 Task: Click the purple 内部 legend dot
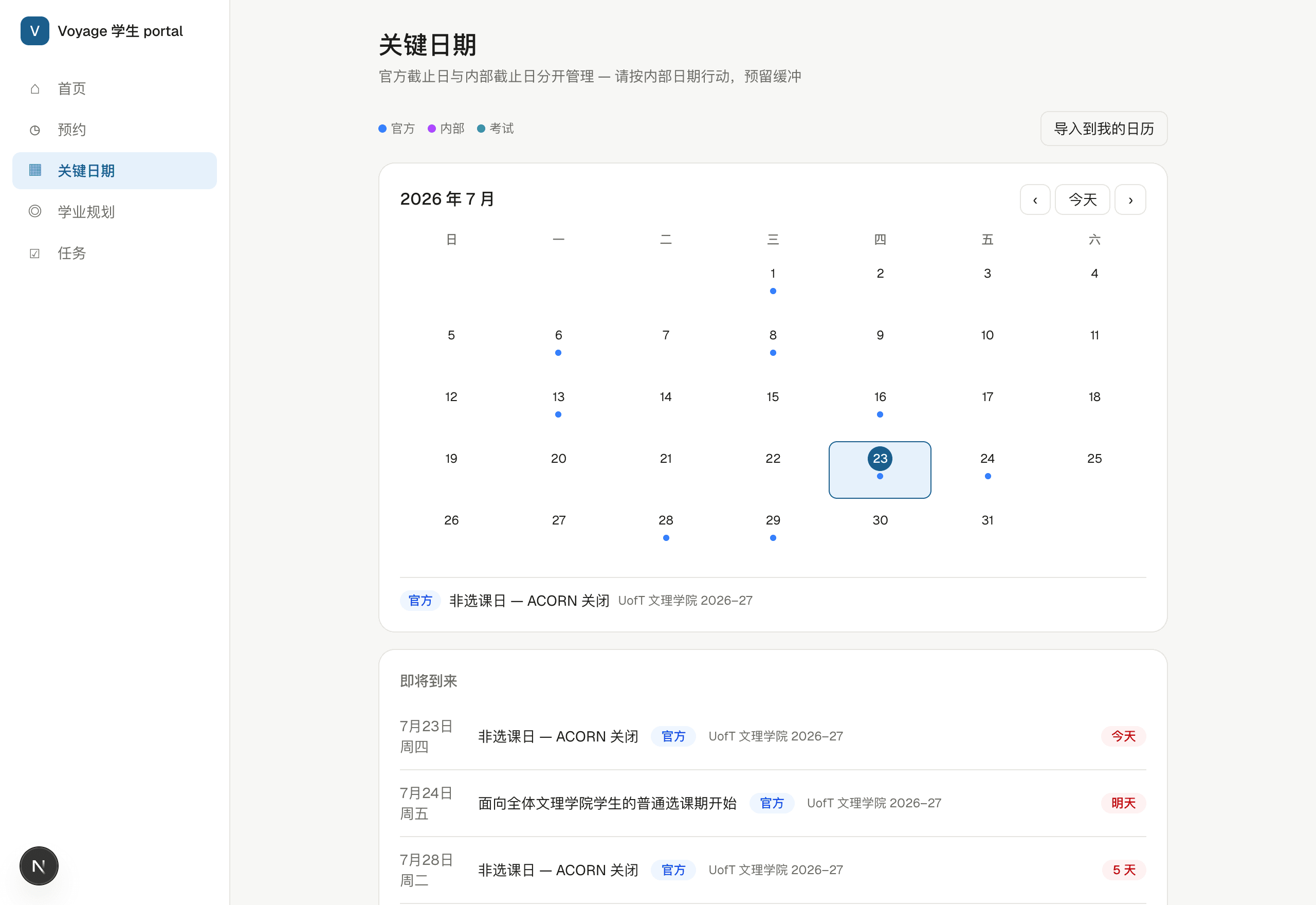point(432,129)
